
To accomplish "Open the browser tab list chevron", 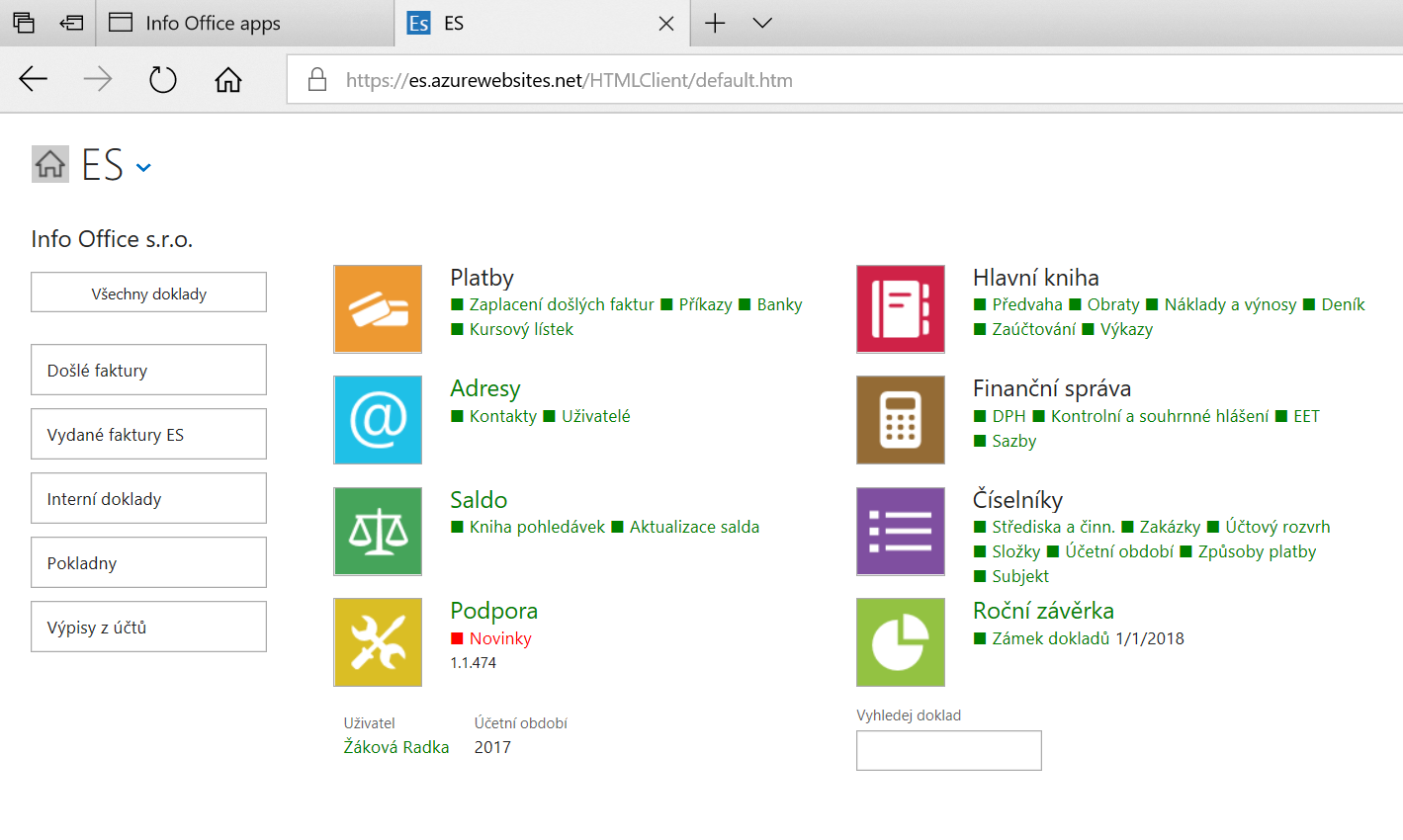I will point(761,23).
